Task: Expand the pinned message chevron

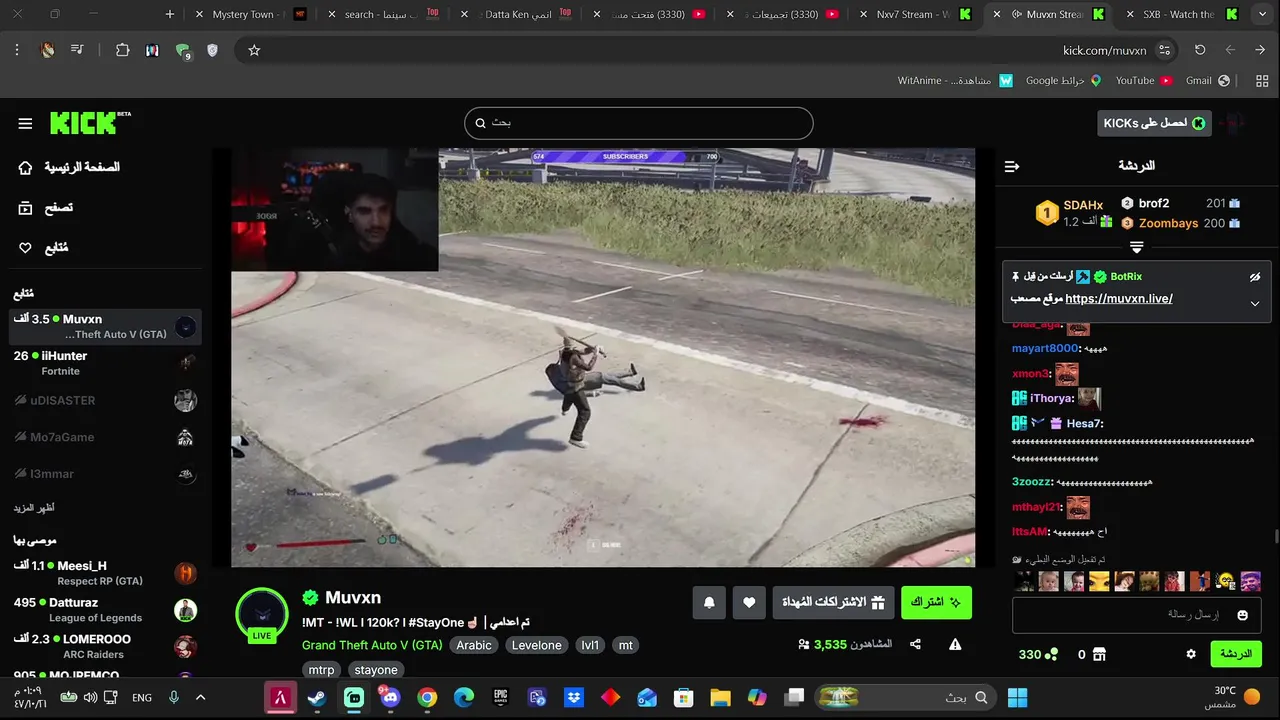Action: [1255, 303]
